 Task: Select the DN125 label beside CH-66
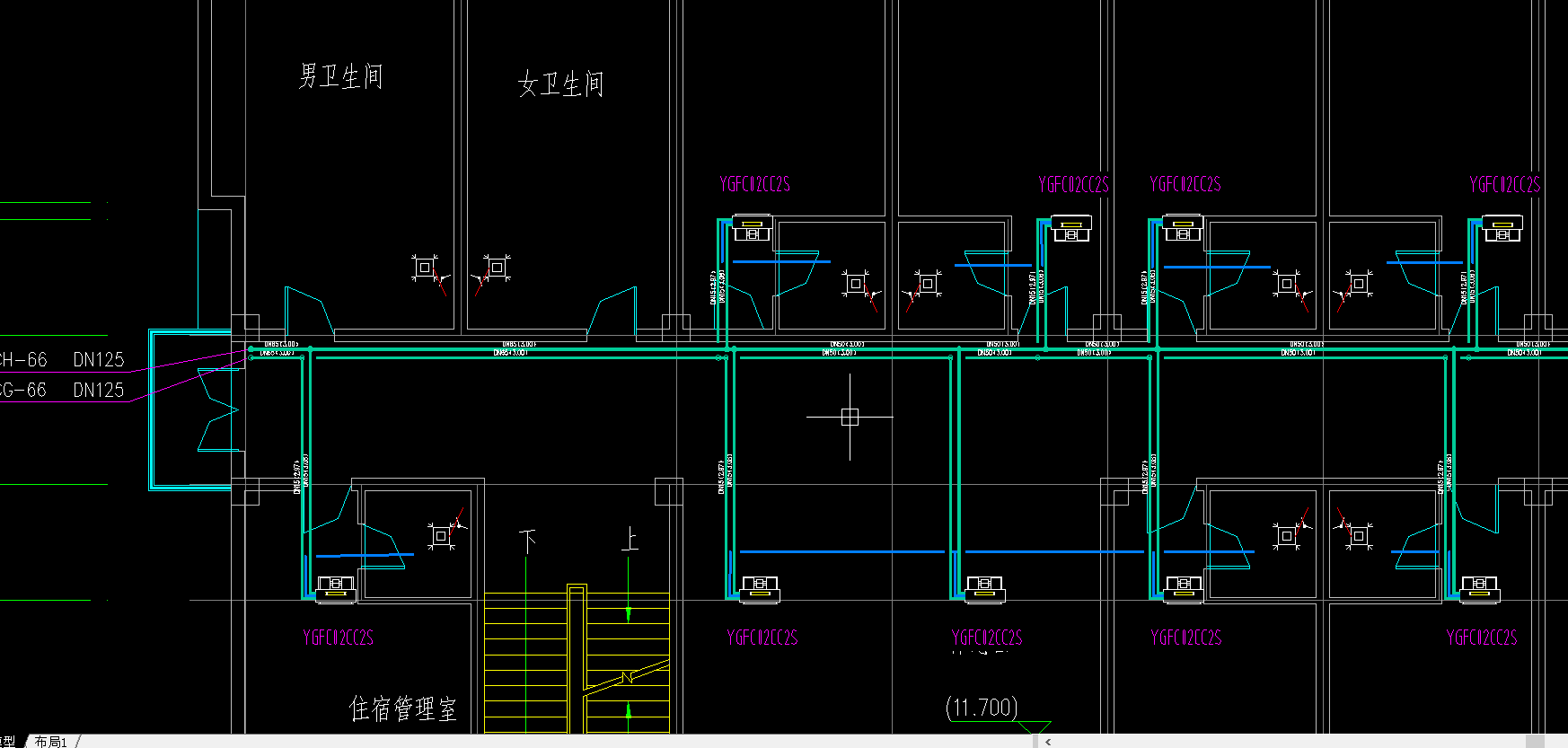coord(99,360)
